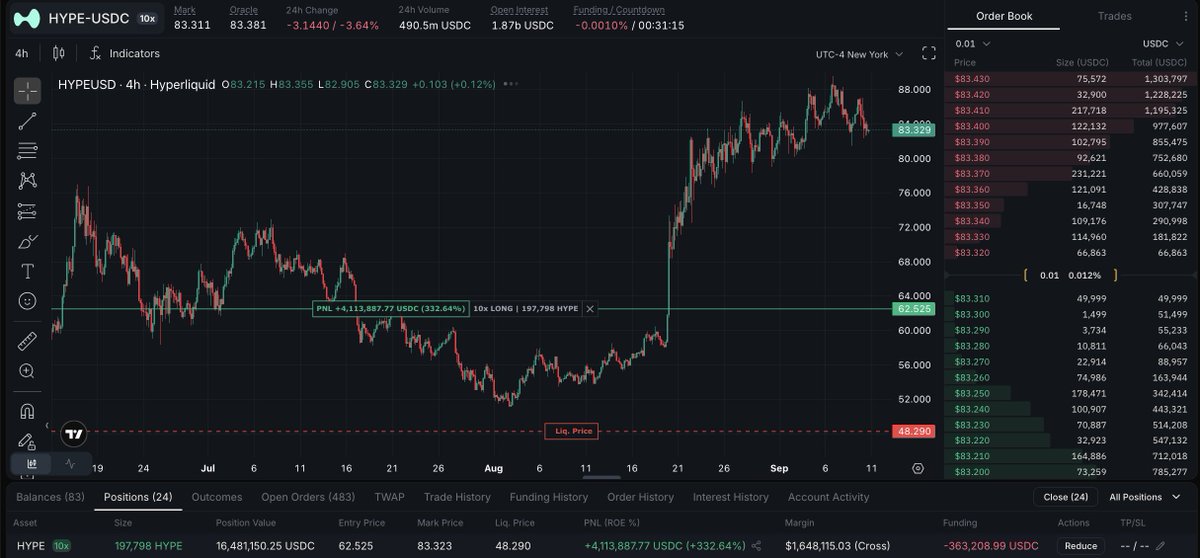The height and width of the screenshot is (558, 1200).
Task: Toggle the magnet snap mode
Action: point(27,410)
